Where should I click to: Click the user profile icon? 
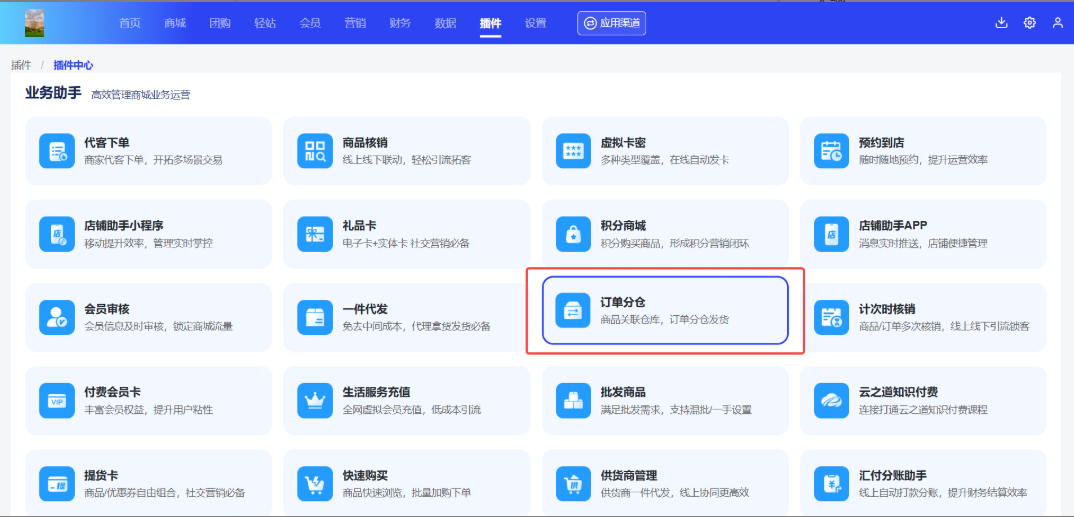coord(1058,23)
